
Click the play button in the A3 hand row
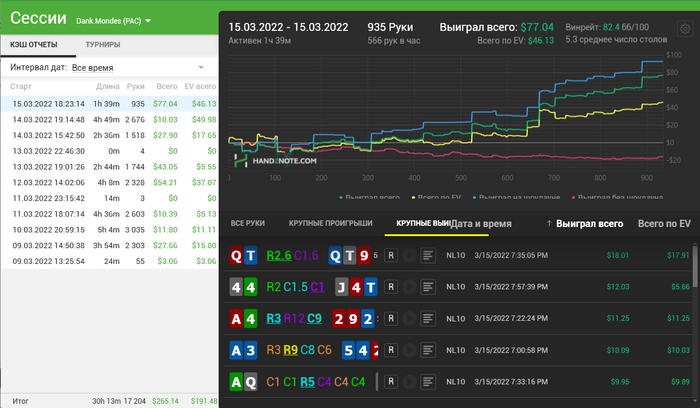[409, 350]
